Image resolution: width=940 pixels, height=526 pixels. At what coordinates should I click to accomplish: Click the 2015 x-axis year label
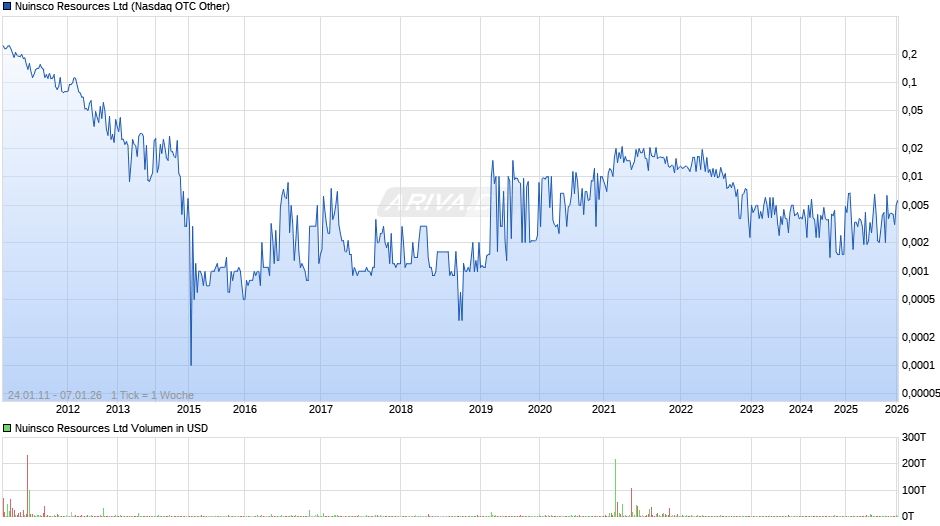coord(189,409)
